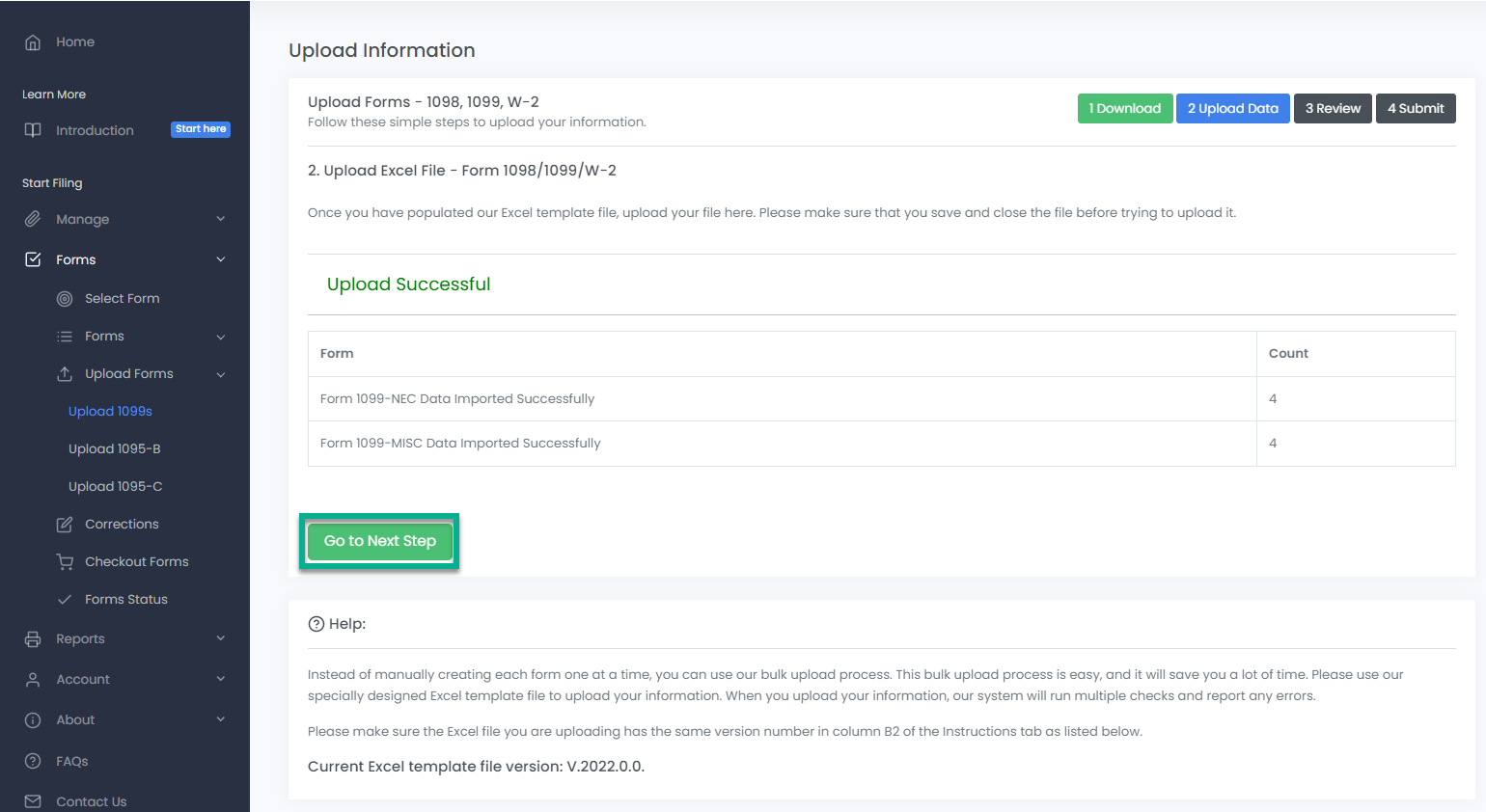Expand the Account section chevron
Screen dimensions: 1486x812
point(221,679)
